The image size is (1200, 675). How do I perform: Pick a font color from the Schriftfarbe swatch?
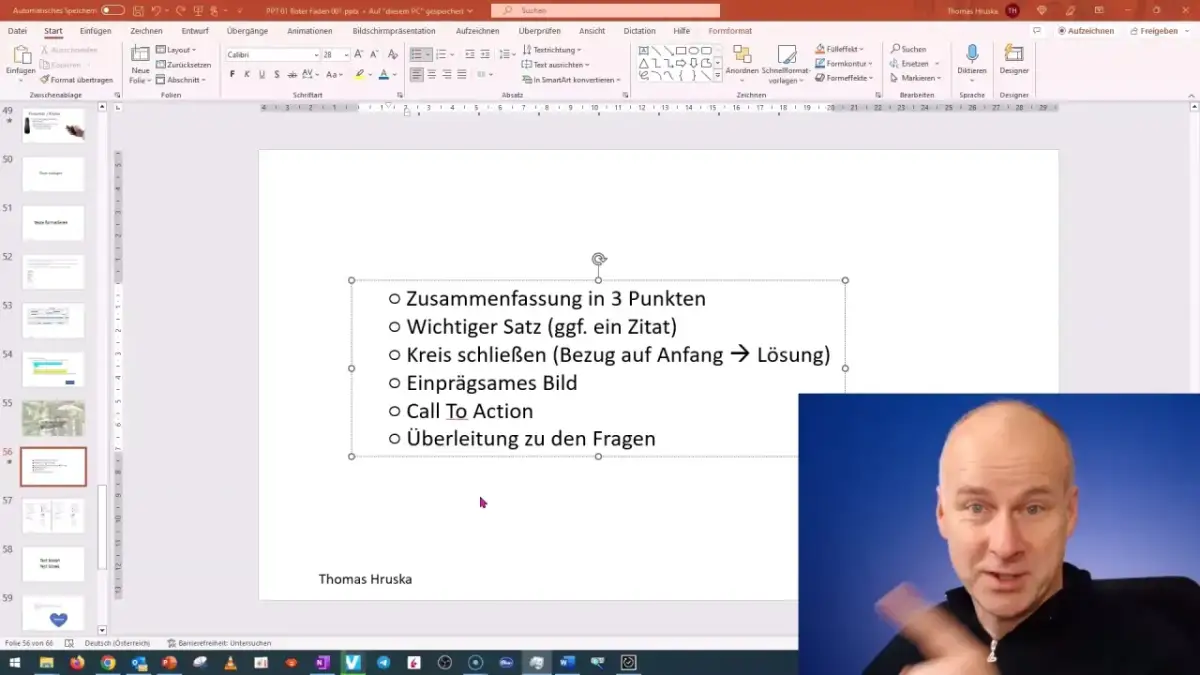[x=384, y=74]
